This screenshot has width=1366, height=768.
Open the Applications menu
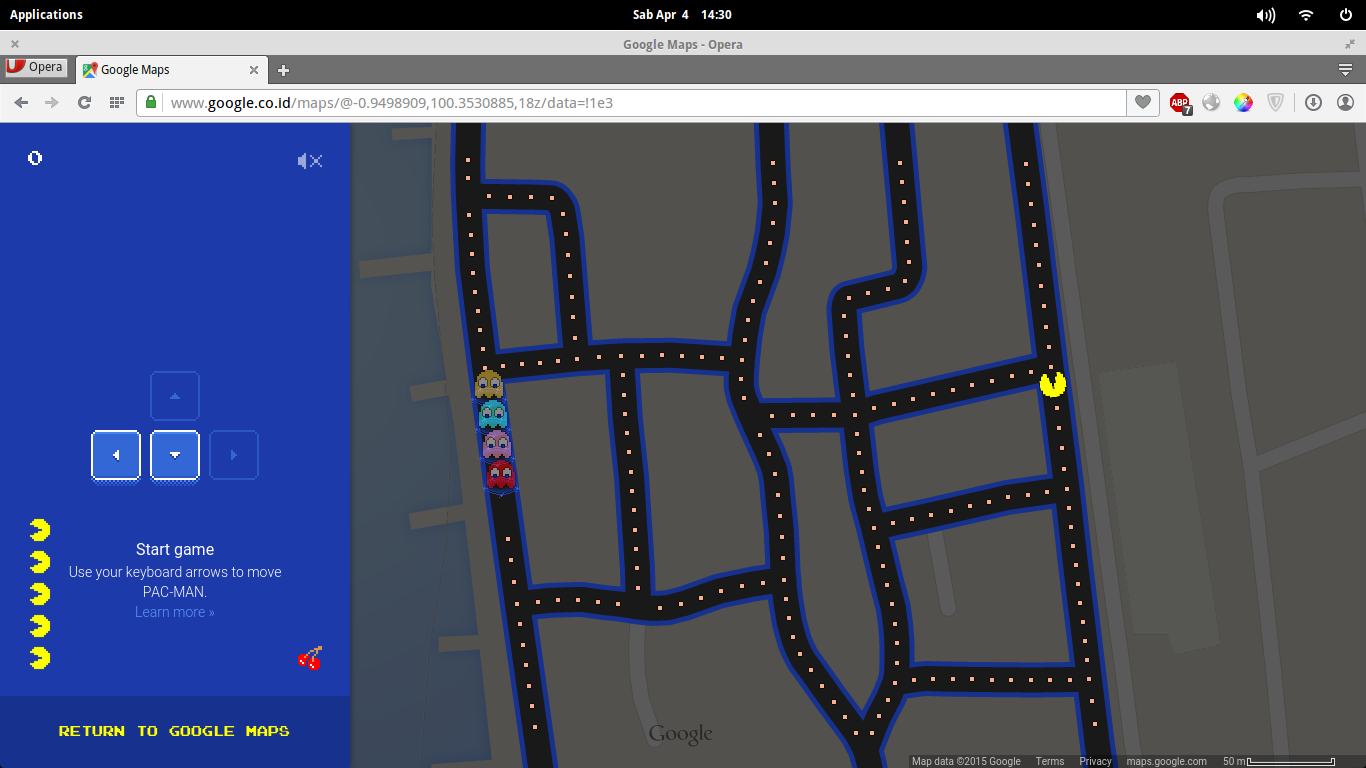(x=46, y=14)
